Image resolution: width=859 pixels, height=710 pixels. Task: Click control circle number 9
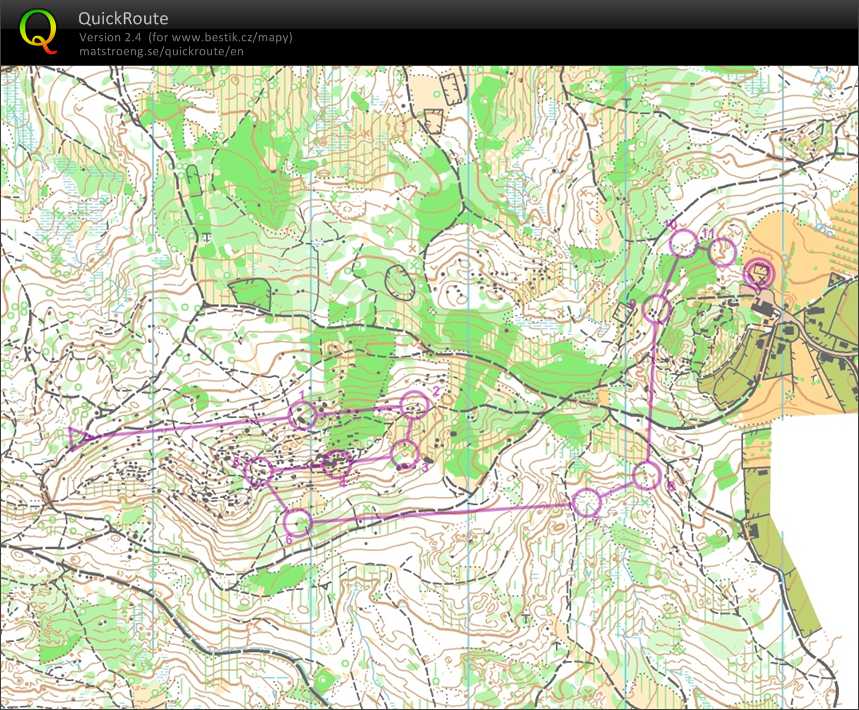657,309
